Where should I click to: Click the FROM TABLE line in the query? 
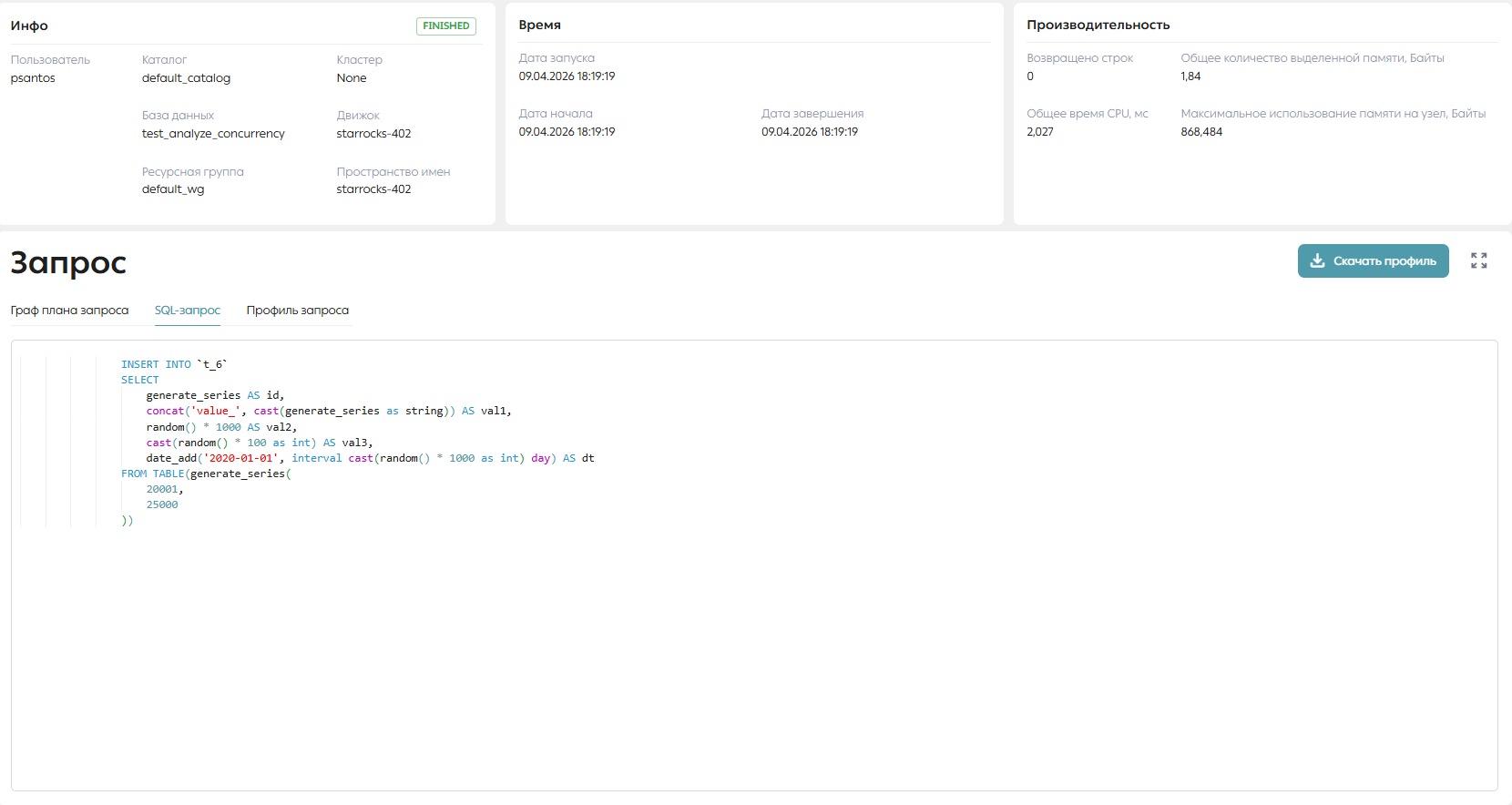[206, 474]
